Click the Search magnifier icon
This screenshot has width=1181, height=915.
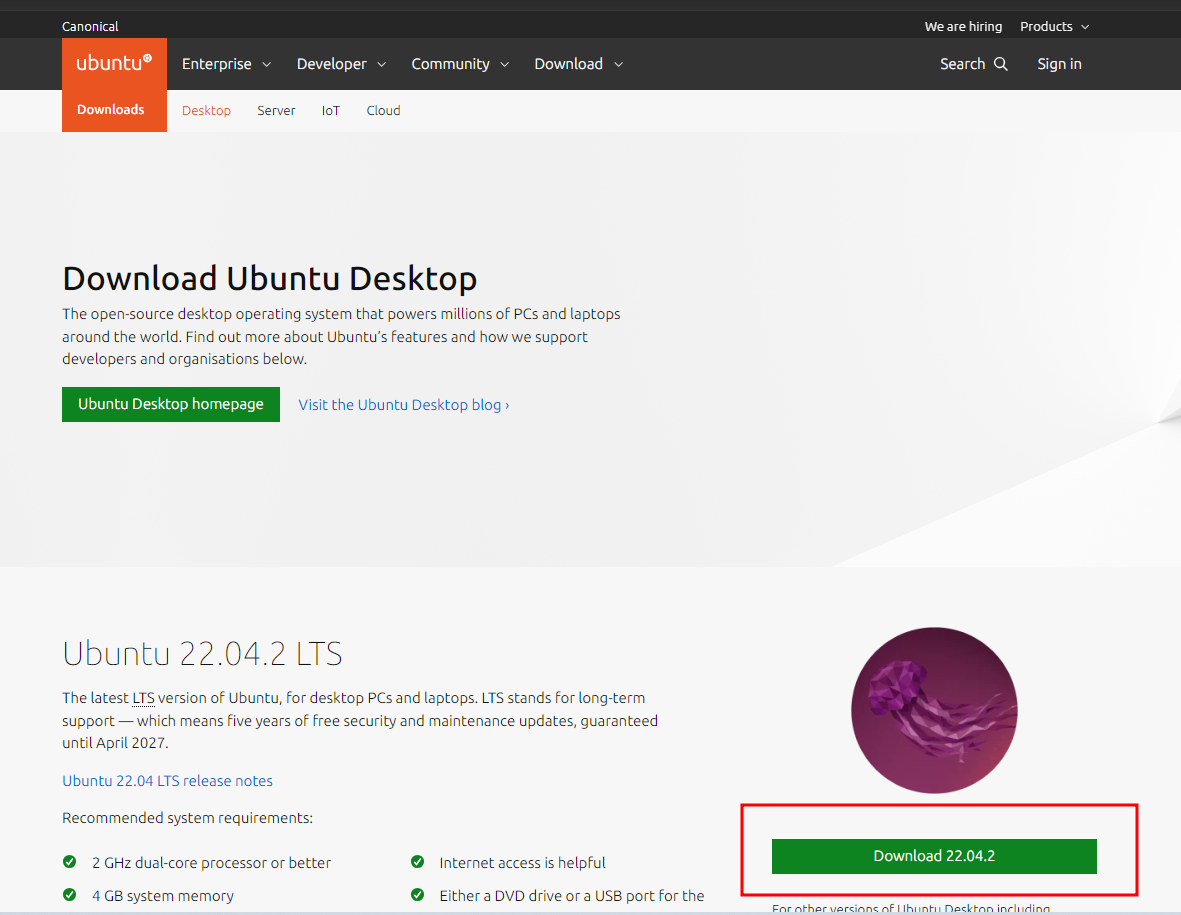click(x=1000, y=64)
